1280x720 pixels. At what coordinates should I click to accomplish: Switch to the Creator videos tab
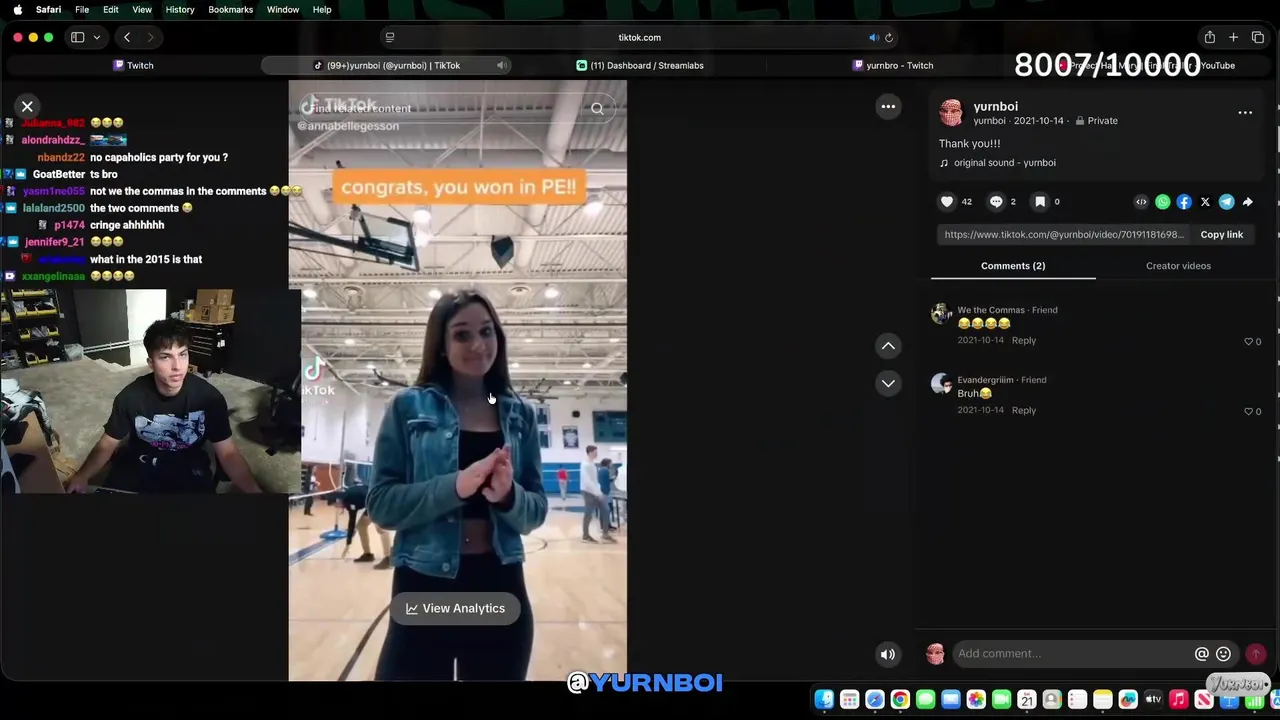point(1178,266)
